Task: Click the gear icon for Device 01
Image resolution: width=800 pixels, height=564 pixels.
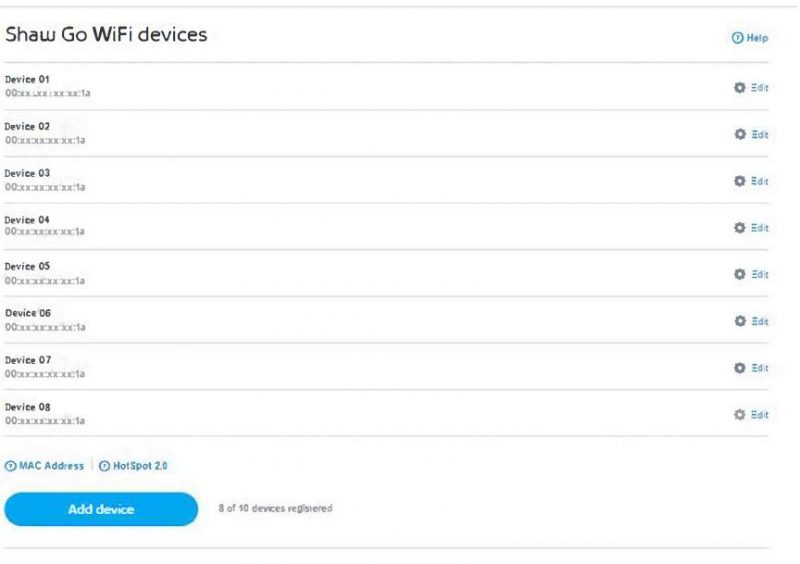Action: [740, 88]
